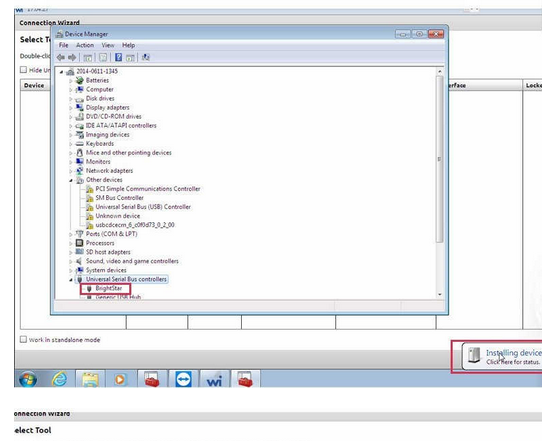Open Windows Explorer folder from taskbar
This screenshot has width=542, height=441.
[x=90, y=379]
